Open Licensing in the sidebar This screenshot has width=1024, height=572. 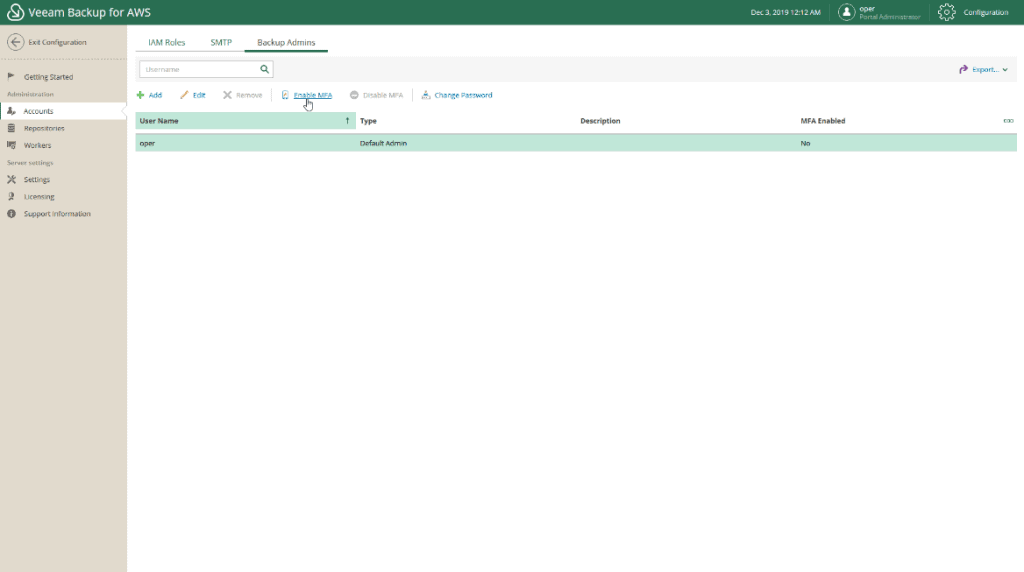(39, 197)
